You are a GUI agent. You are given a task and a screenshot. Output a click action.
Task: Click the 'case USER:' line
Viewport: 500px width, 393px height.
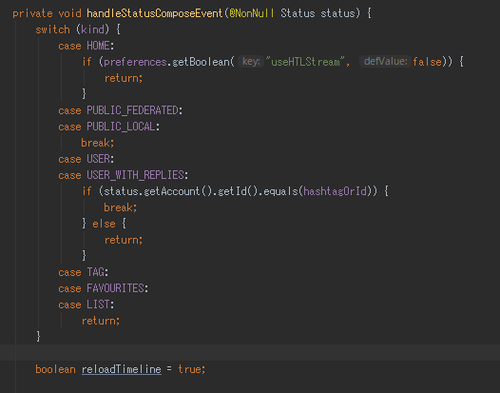(86, 159)
